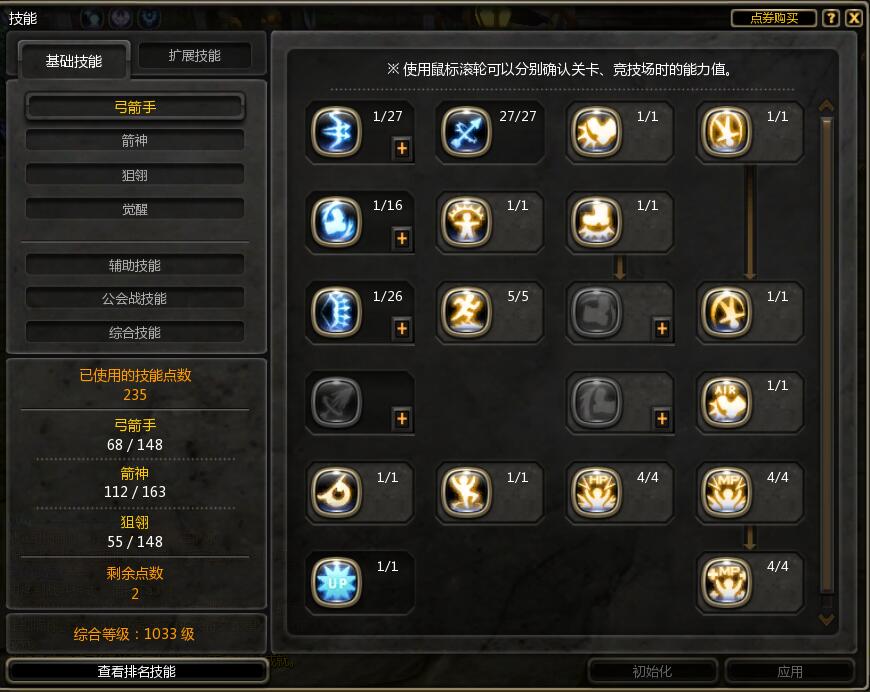Click the HP recovery skill icon
Screen dimensions: 870x692
(x=596, y=492)
